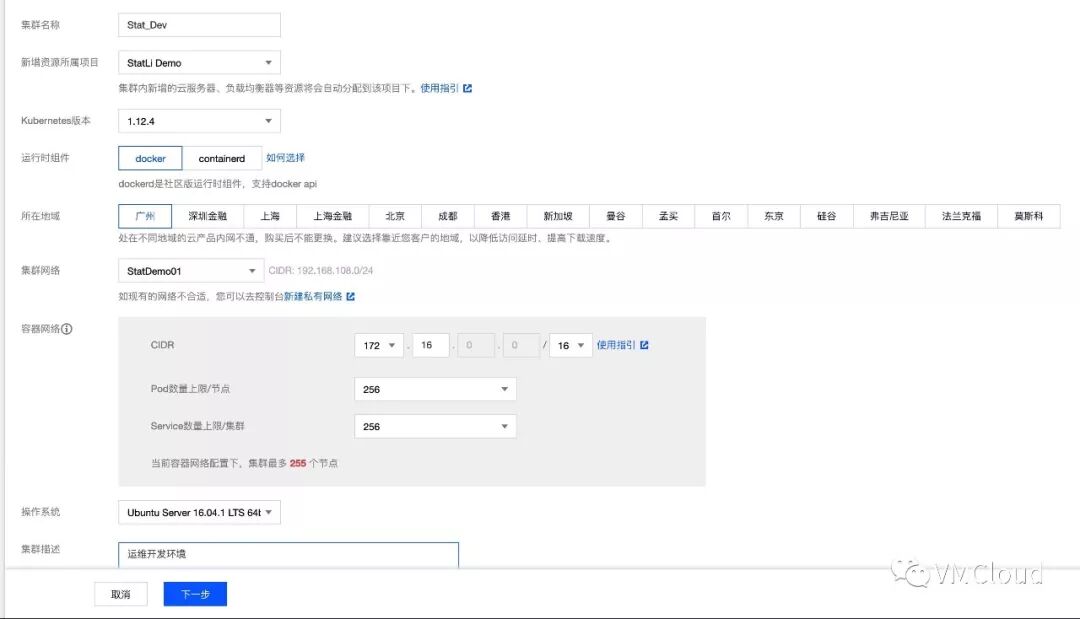Click info icon next to 容器网络

(x=67, y=329)
